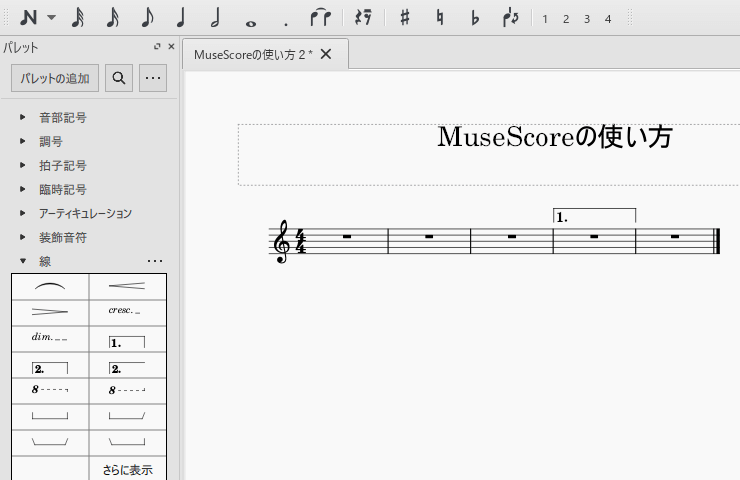
Task: Toggle the tie between notes
Action: [x=320, y=17]
